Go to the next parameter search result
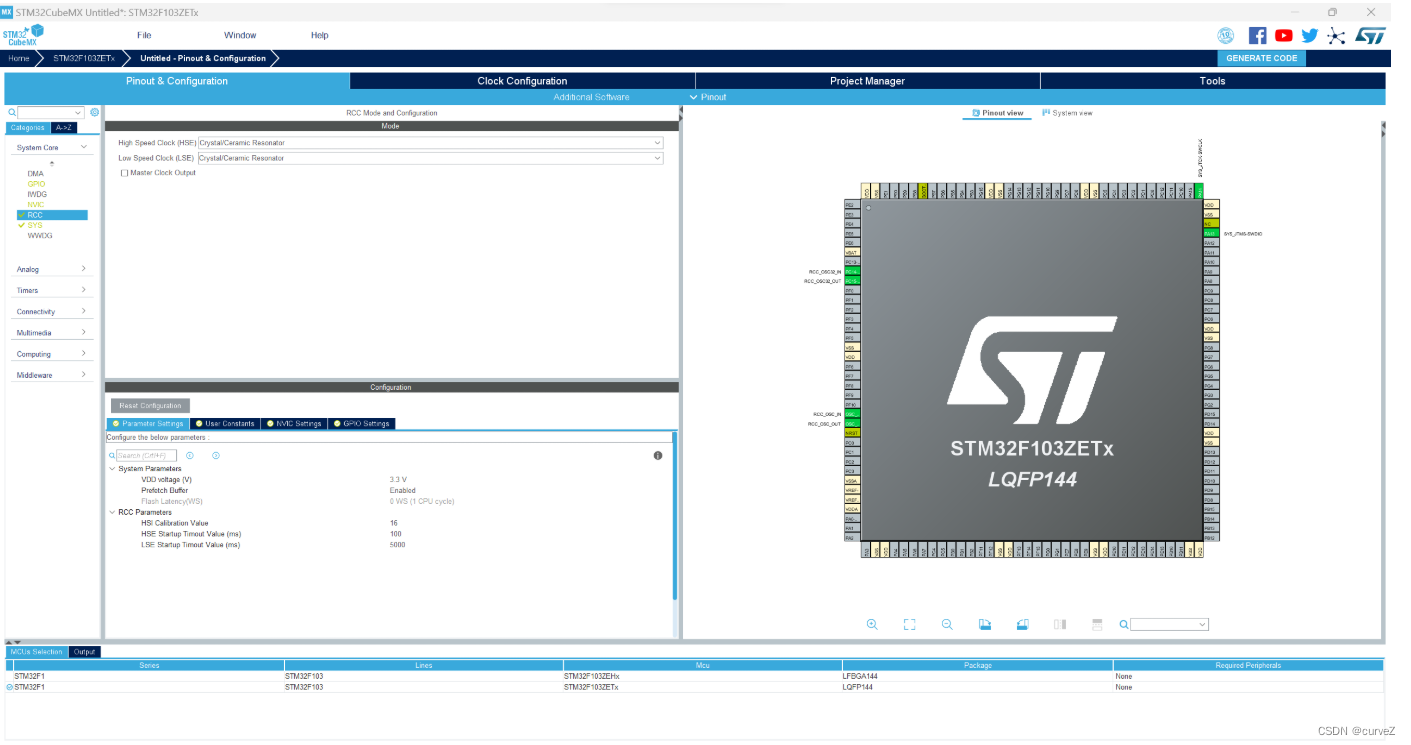 click(x=215, y=456)
